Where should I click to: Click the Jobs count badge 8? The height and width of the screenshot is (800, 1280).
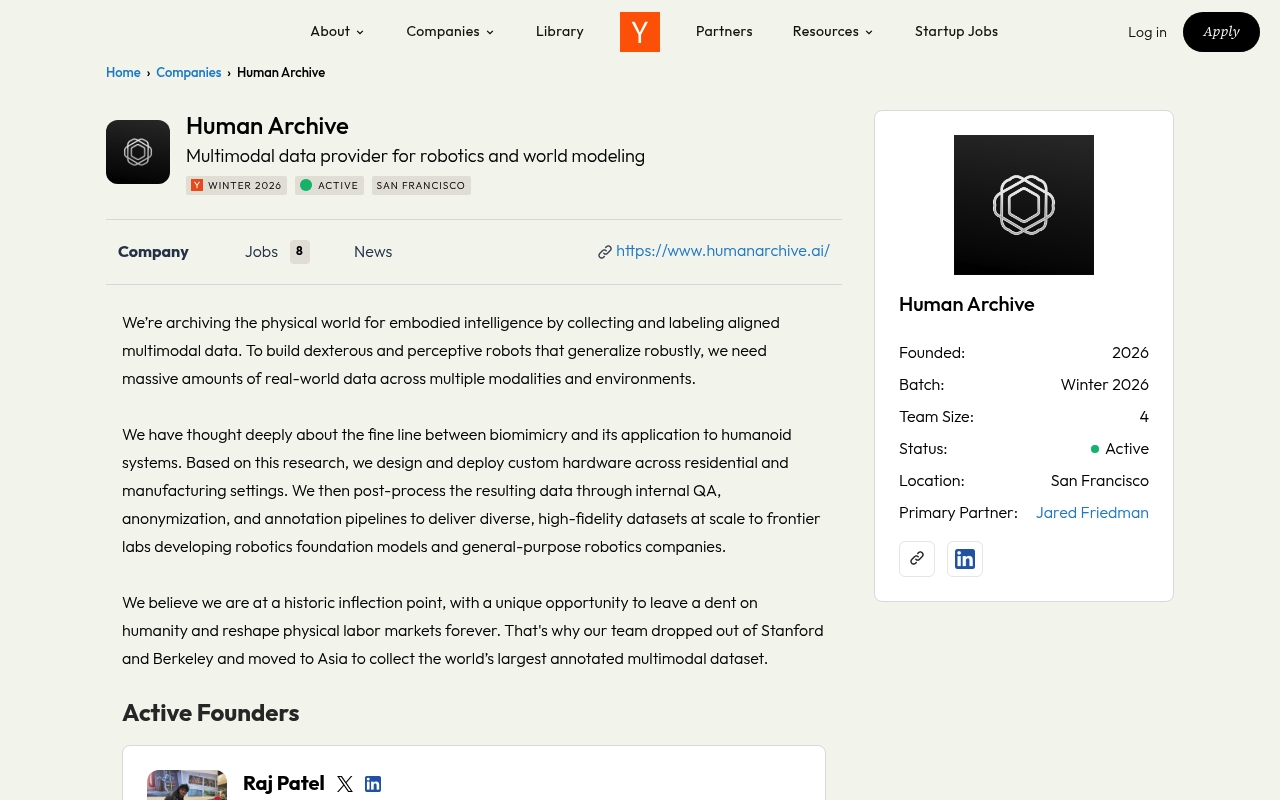click(300, 252)
